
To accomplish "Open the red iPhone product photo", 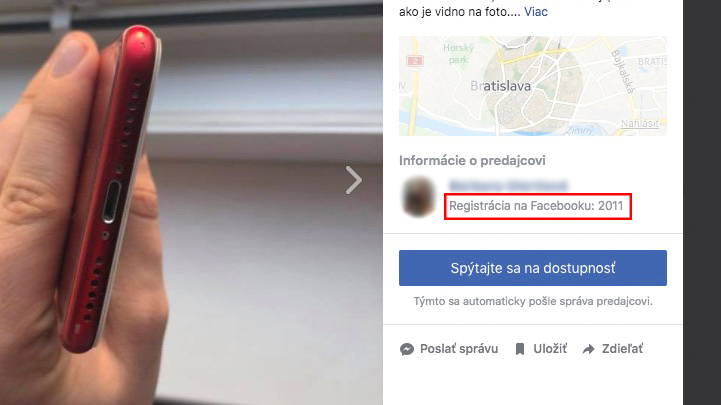I will (191, 202).
